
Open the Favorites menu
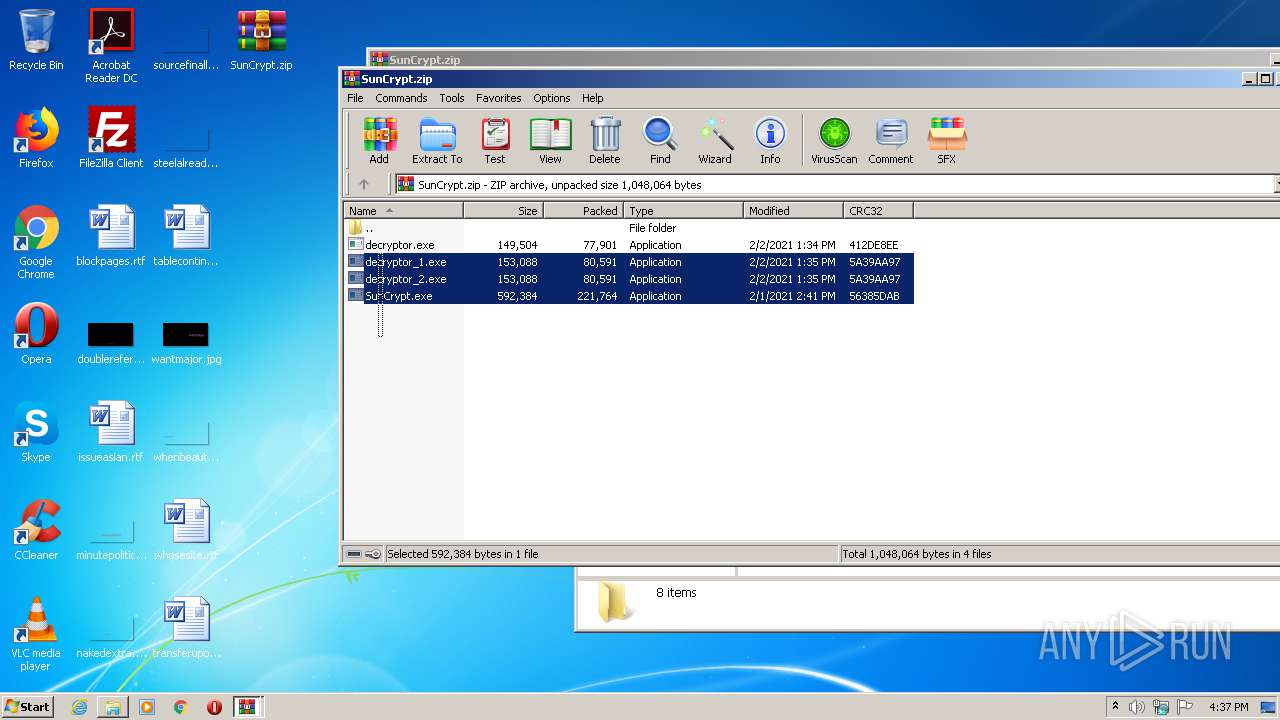pyautogui.click(x=498, y=98)
